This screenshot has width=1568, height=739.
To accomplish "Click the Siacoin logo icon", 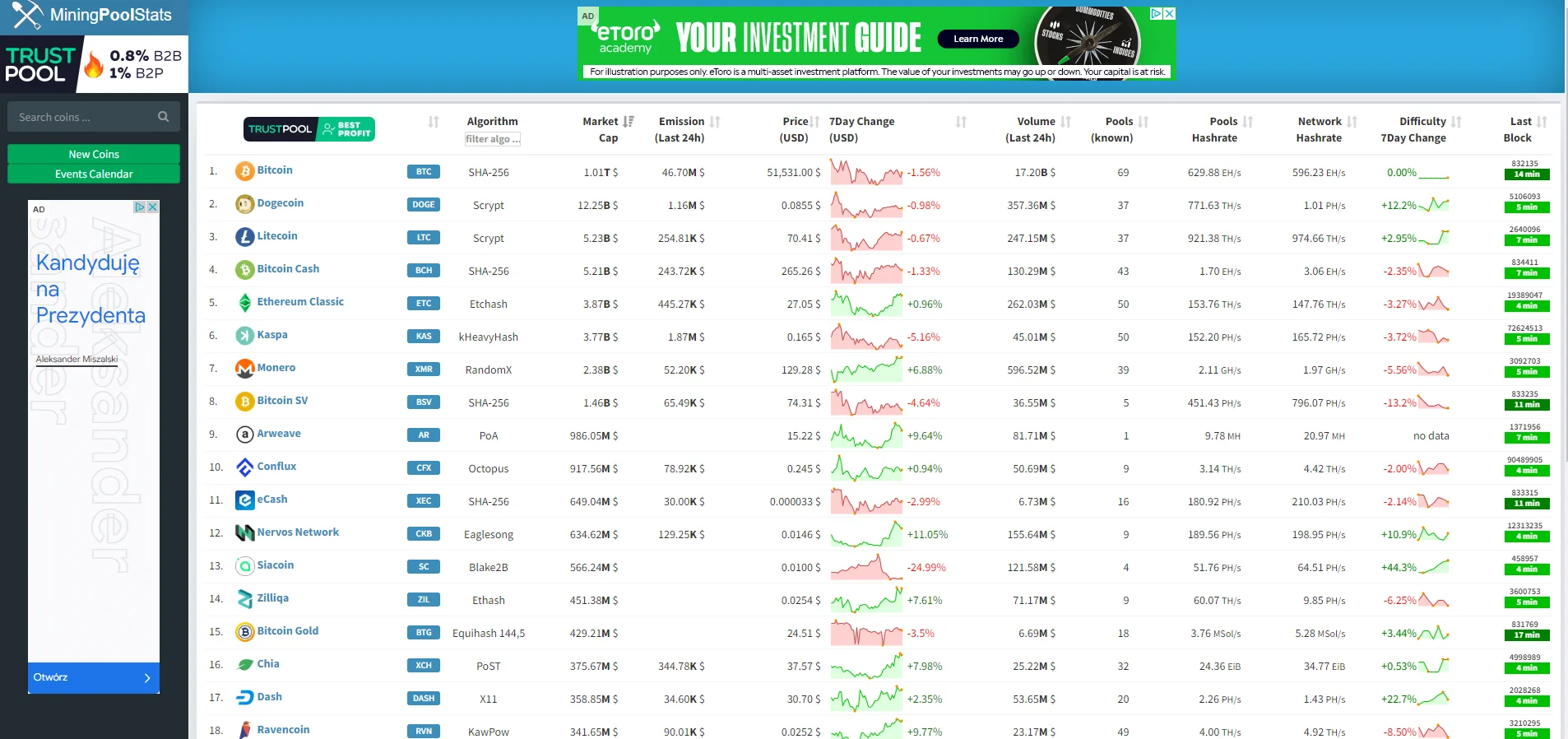I will click(244, 566).
